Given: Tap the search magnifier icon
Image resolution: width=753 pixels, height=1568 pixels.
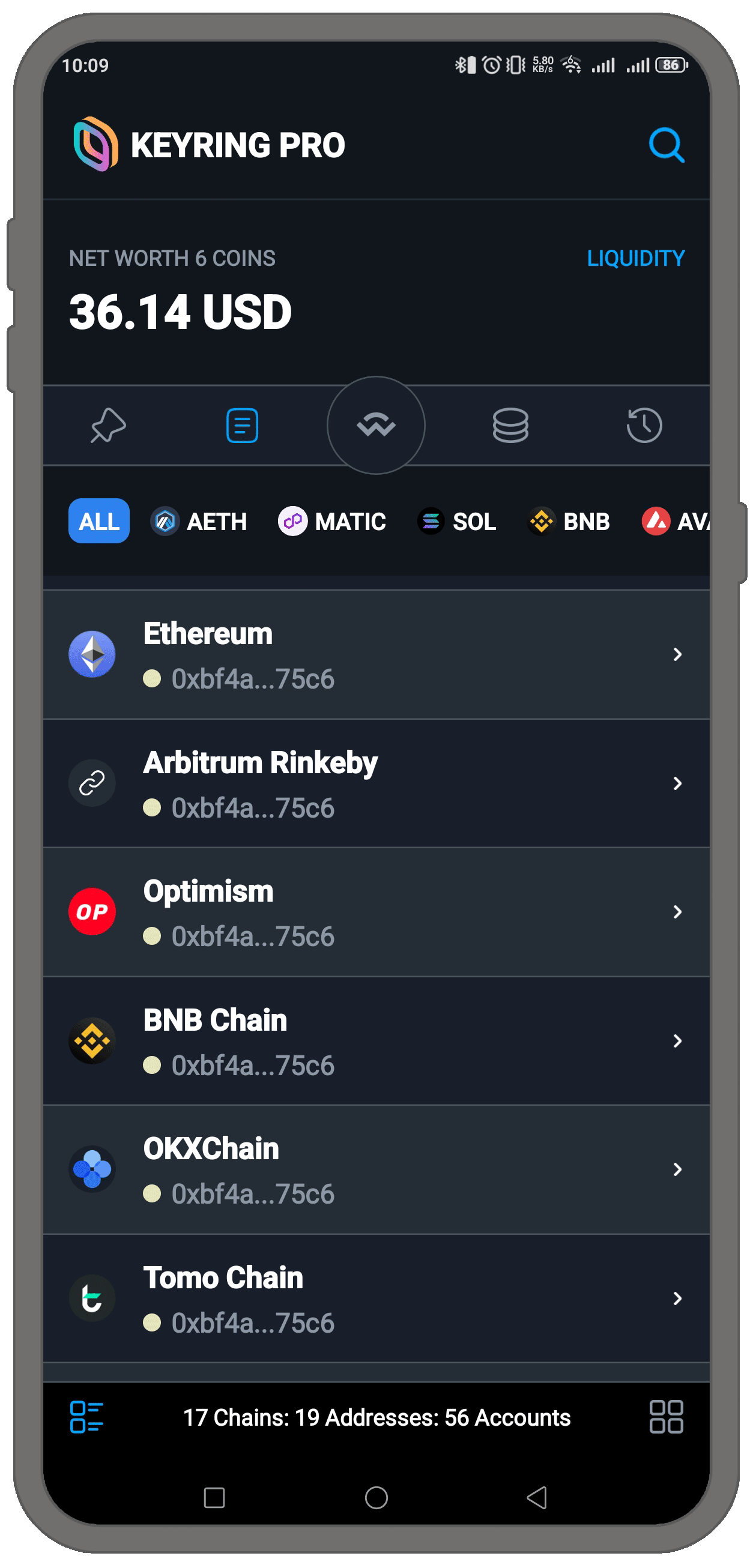Looking at the screenshot, I should 666,145.
